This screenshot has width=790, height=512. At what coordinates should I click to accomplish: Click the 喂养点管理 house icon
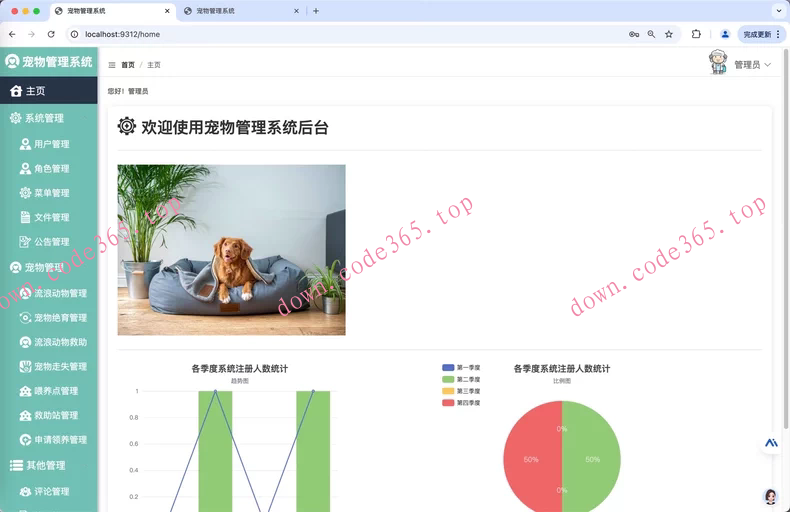(25, 391)
